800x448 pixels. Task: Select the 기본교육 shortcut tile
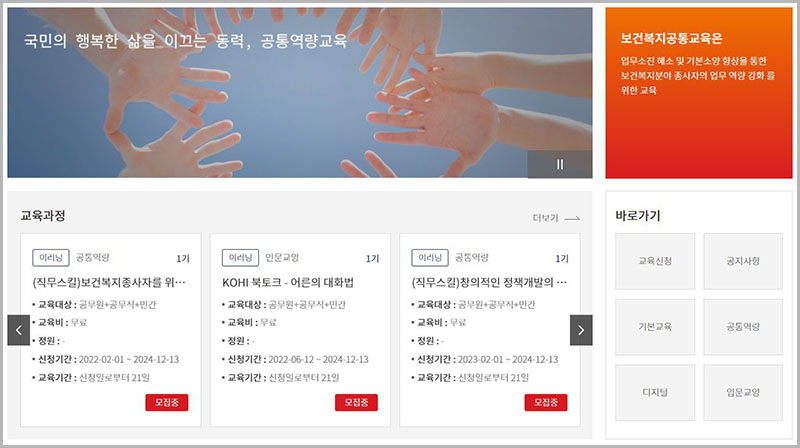pyautogui.click(x=655, y=327)
